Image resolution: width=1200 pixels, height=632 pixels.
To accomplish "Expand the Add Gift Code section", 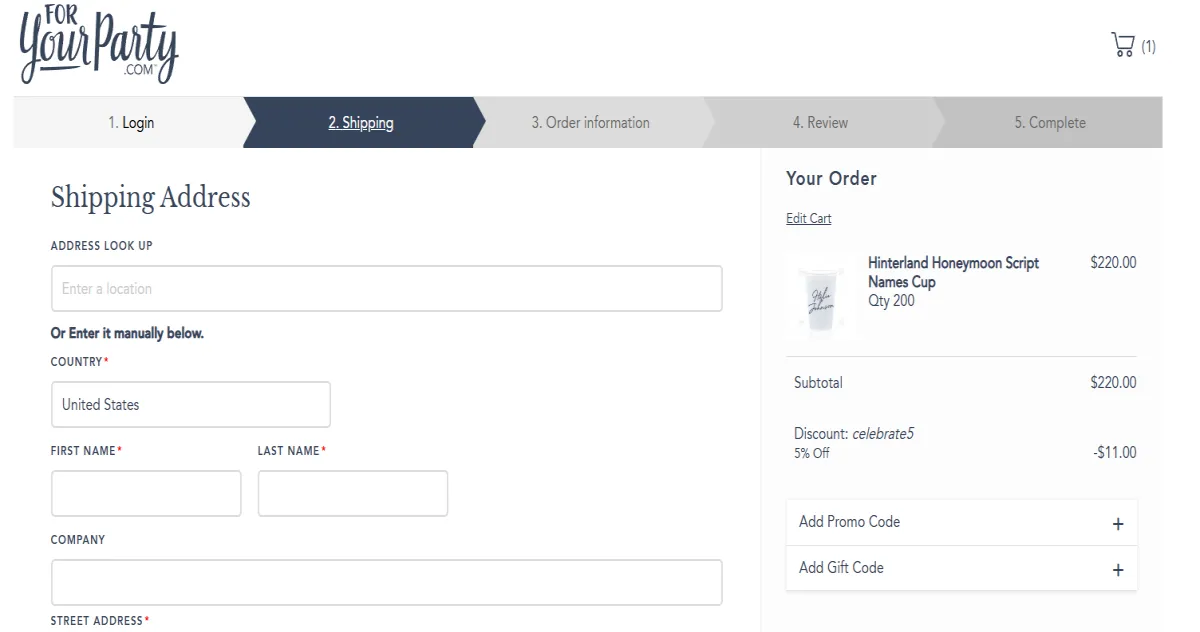I will pos(841,568).
